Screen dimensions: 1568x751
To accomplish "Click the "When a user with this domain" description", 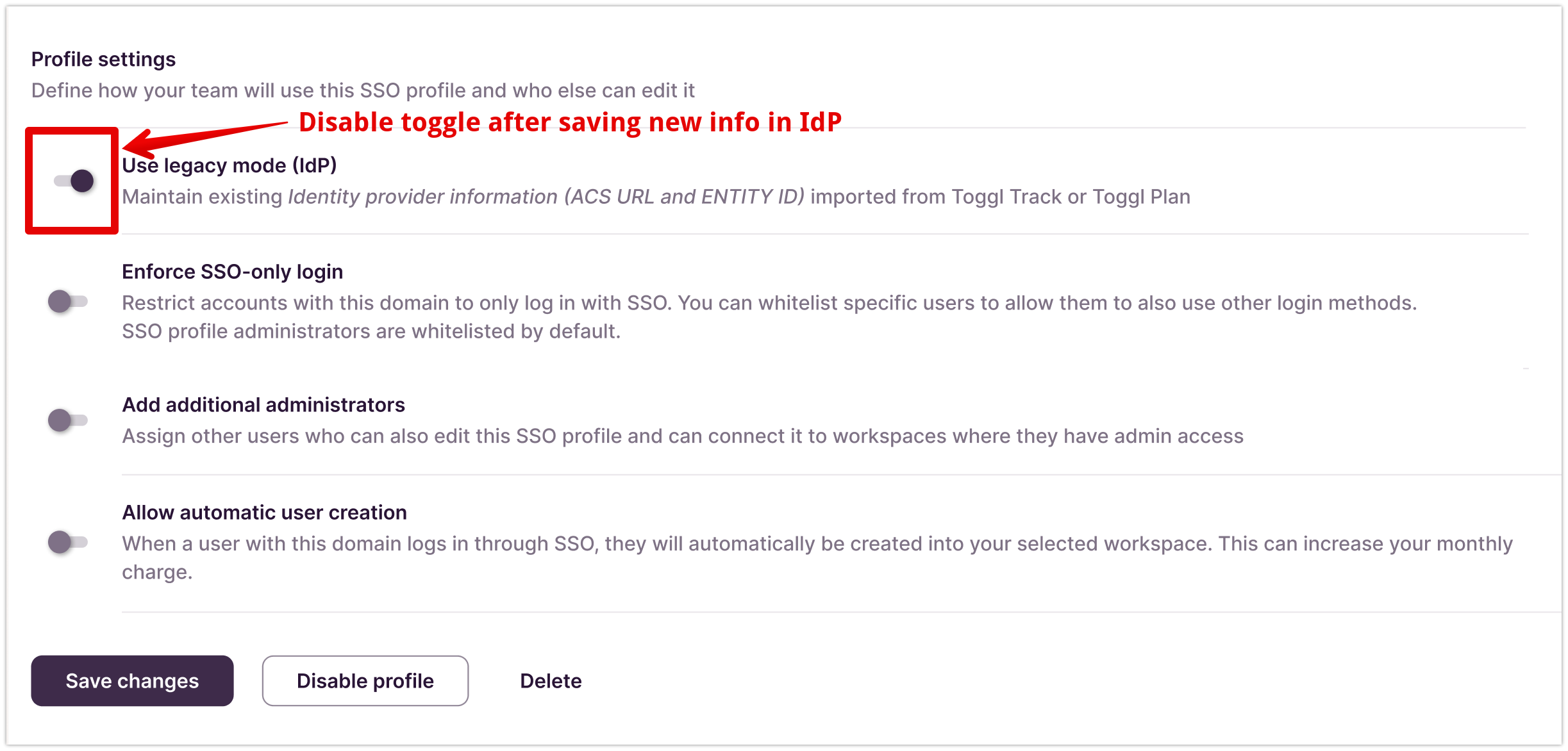I will [817, 543].
